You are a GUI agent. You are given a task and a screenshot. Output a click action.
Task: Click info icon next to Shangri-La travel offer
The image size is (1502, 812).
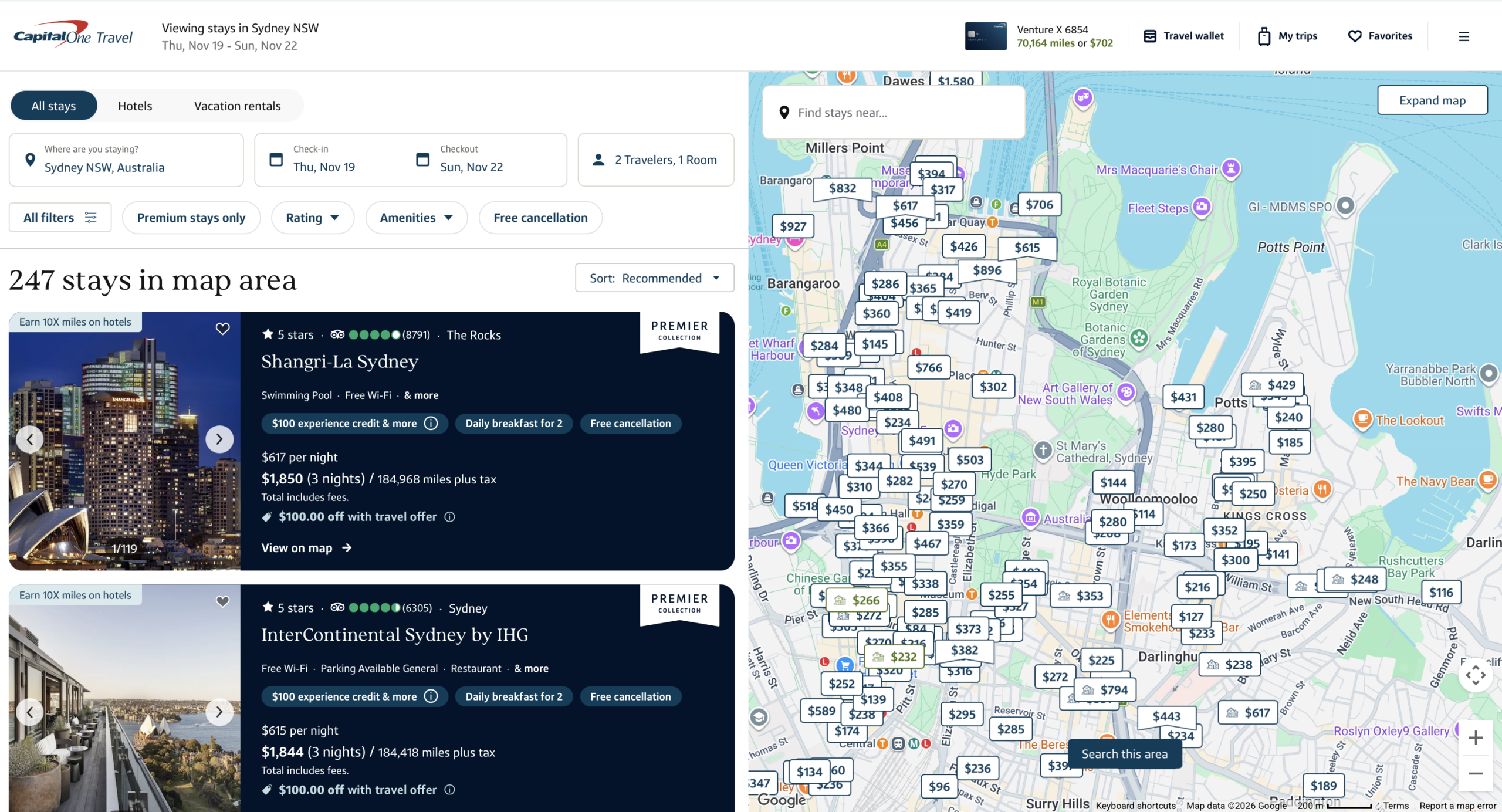pos(449,517)
